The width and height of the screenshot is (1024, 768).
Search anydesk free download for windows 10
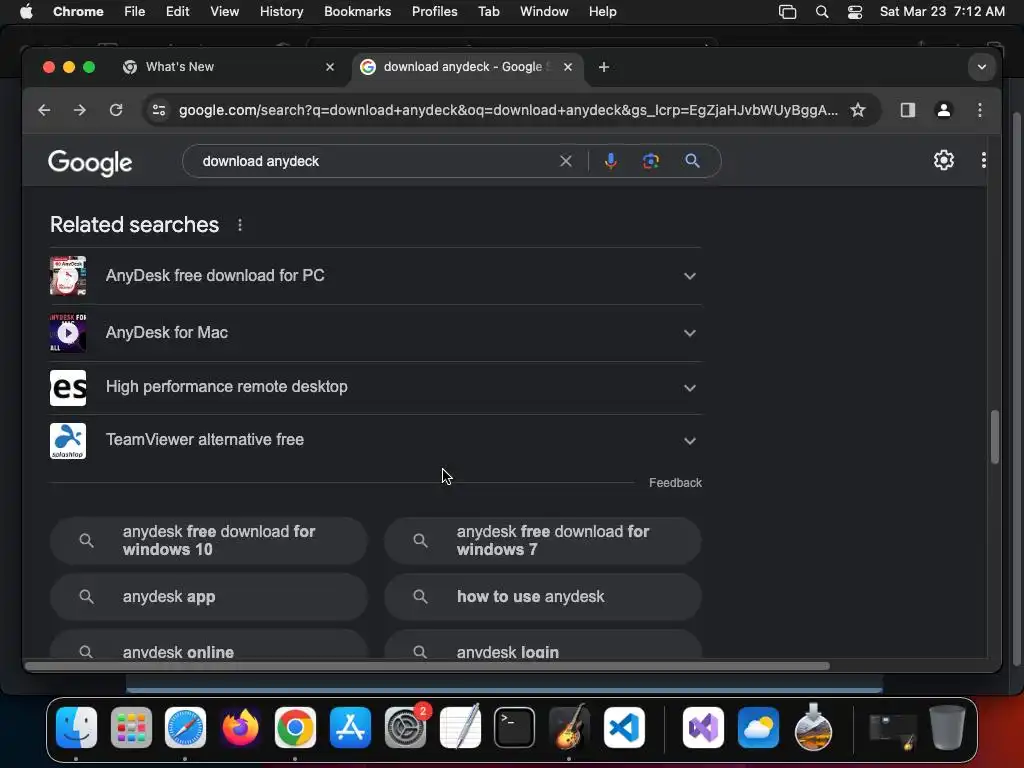click(x=208, y=541)
